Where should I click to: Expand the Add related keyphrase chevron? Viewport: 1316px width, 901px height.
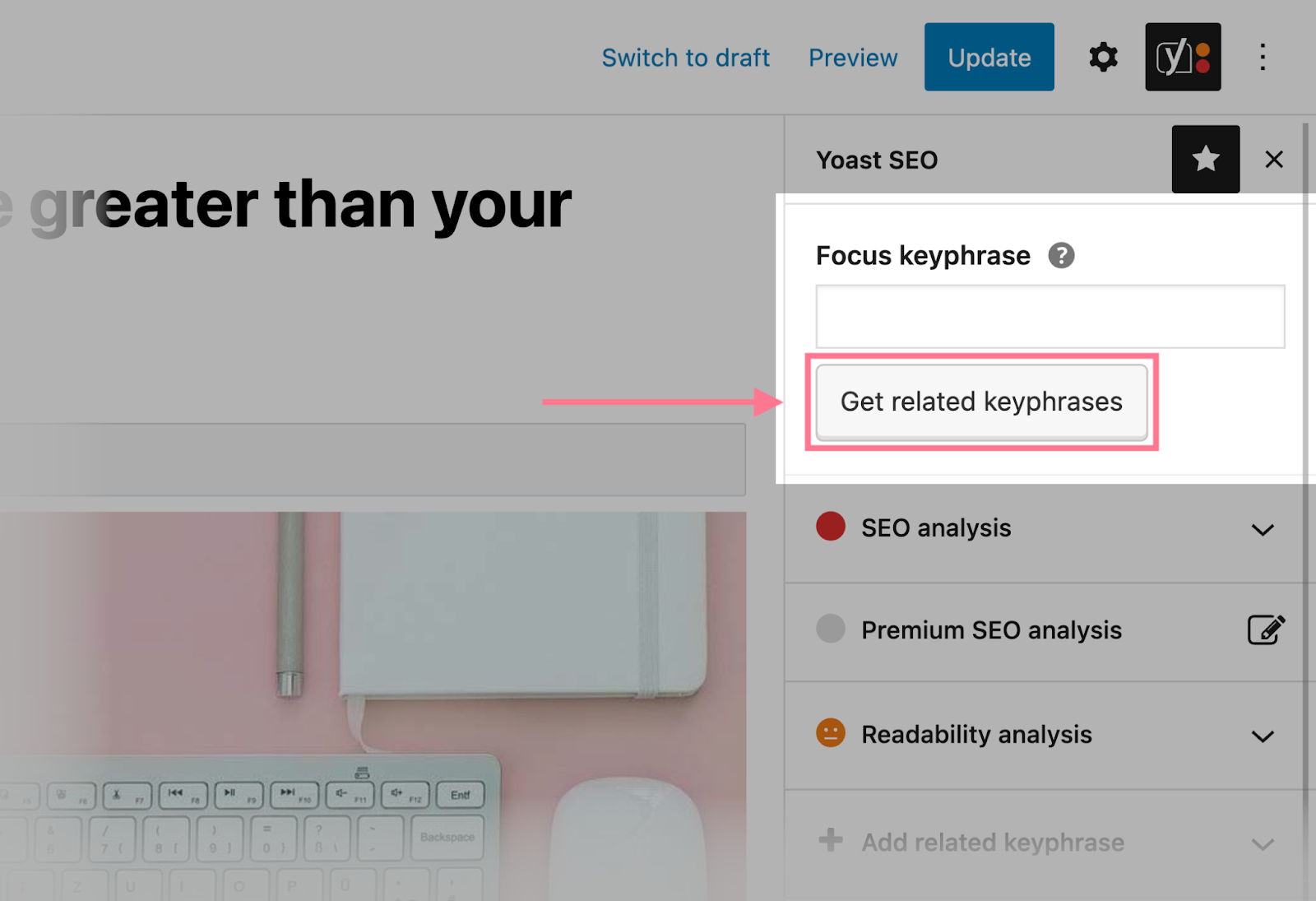pyautogui.click(x=1263, y=844)
